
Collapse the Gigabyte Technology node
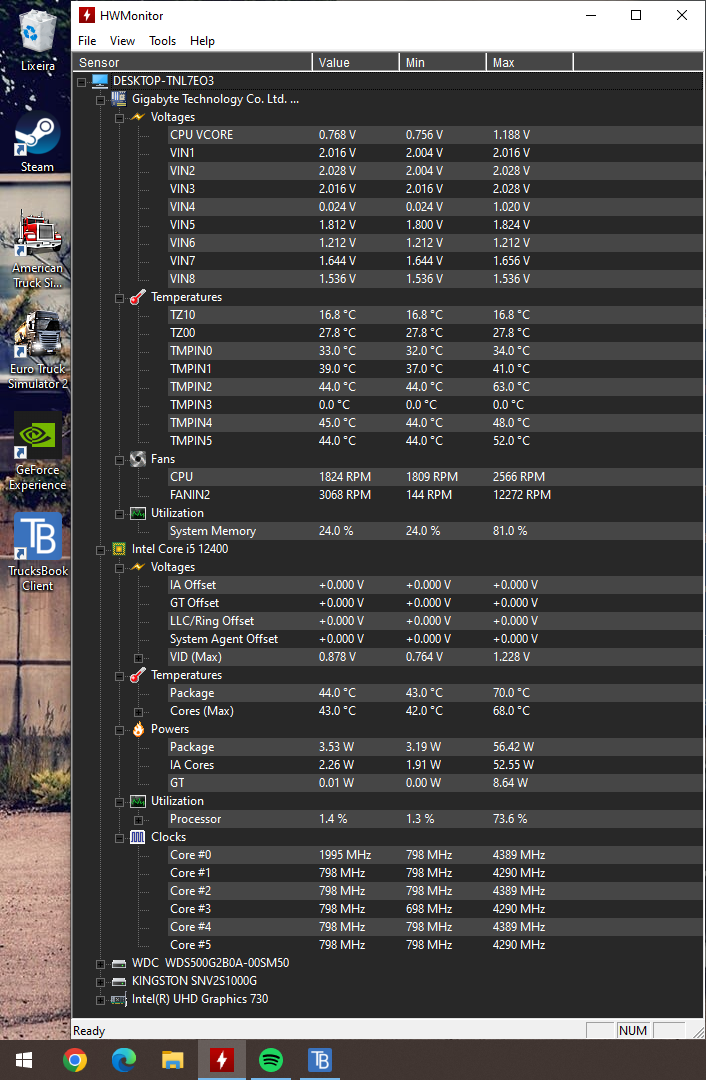tap(101, 99)
